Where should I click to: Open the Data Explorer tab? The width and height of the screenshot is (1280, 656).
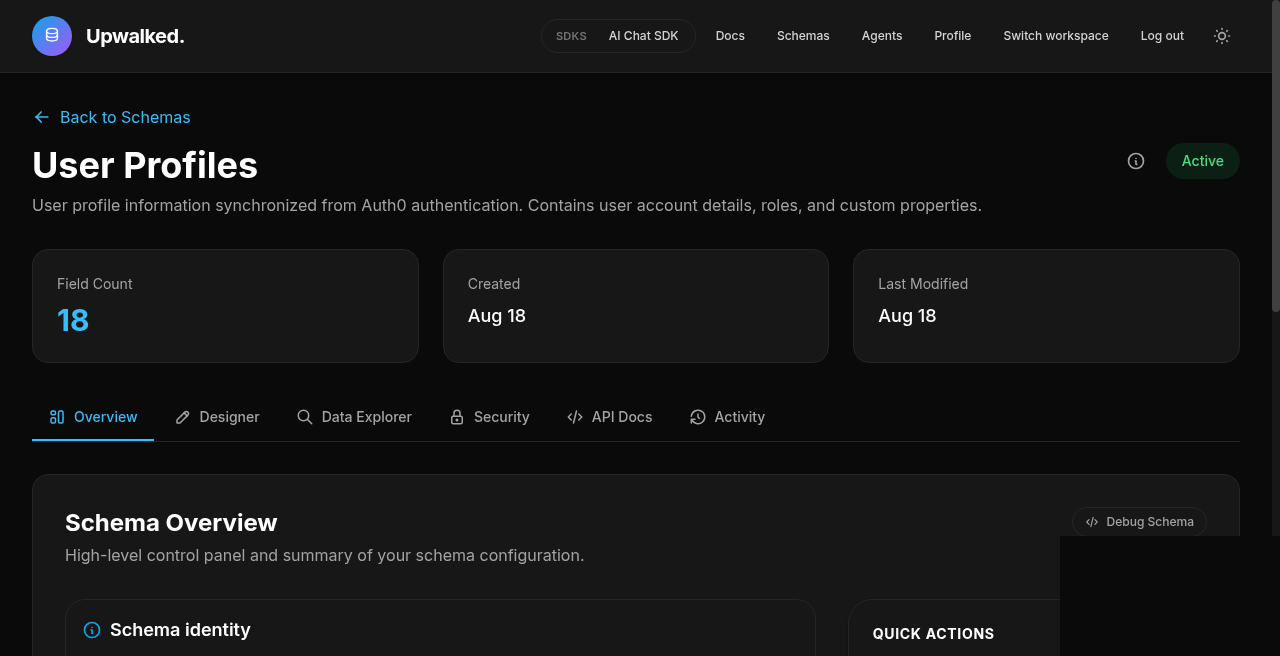[x=354, y=417]
